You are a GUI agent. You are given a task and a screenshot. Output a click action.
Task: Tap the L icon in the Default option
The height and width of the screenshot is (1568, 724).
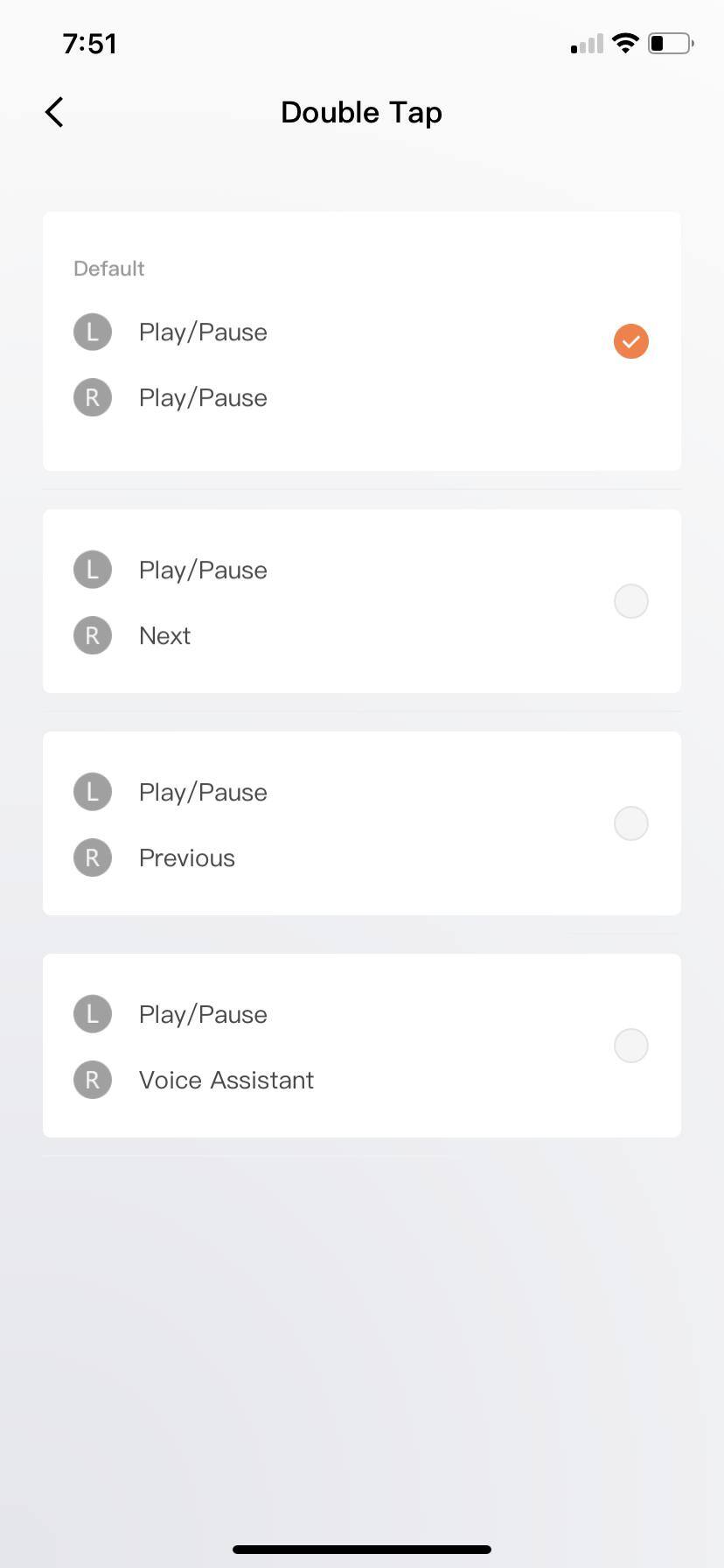tap(93, 332)
